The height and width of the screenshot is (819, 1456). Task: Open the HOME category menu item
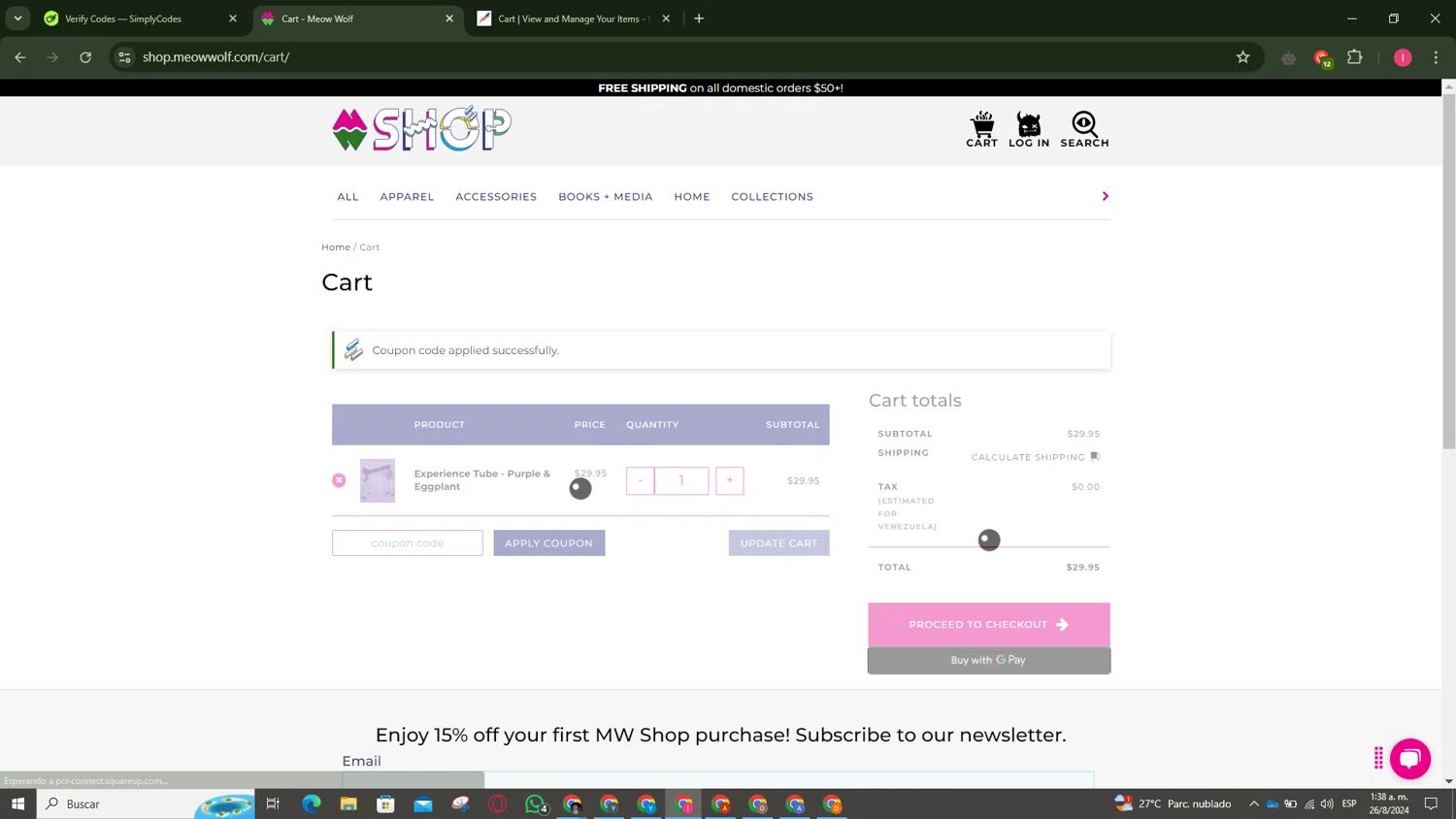pos(692,197)
